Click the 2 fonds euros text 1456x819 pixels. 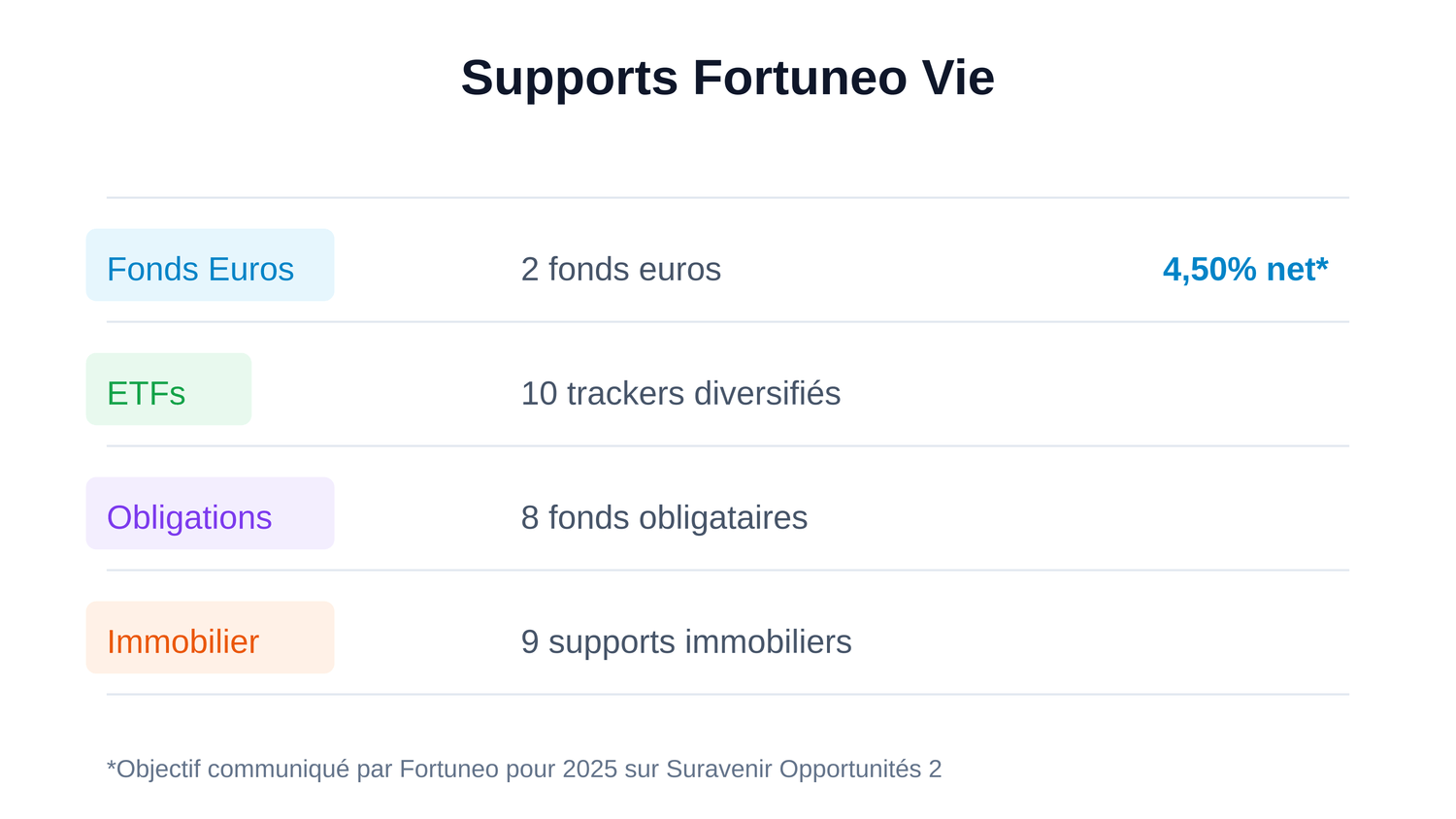[620, 269]
